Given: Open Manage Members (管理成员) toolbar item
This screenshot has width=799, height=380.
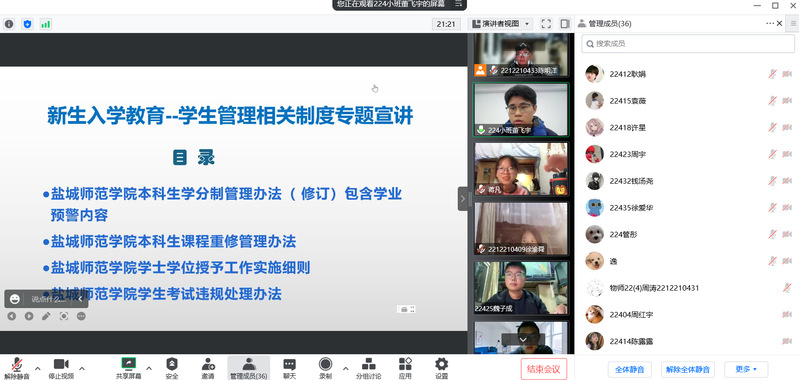Looking at the screenshot, I should coord(249,368).
